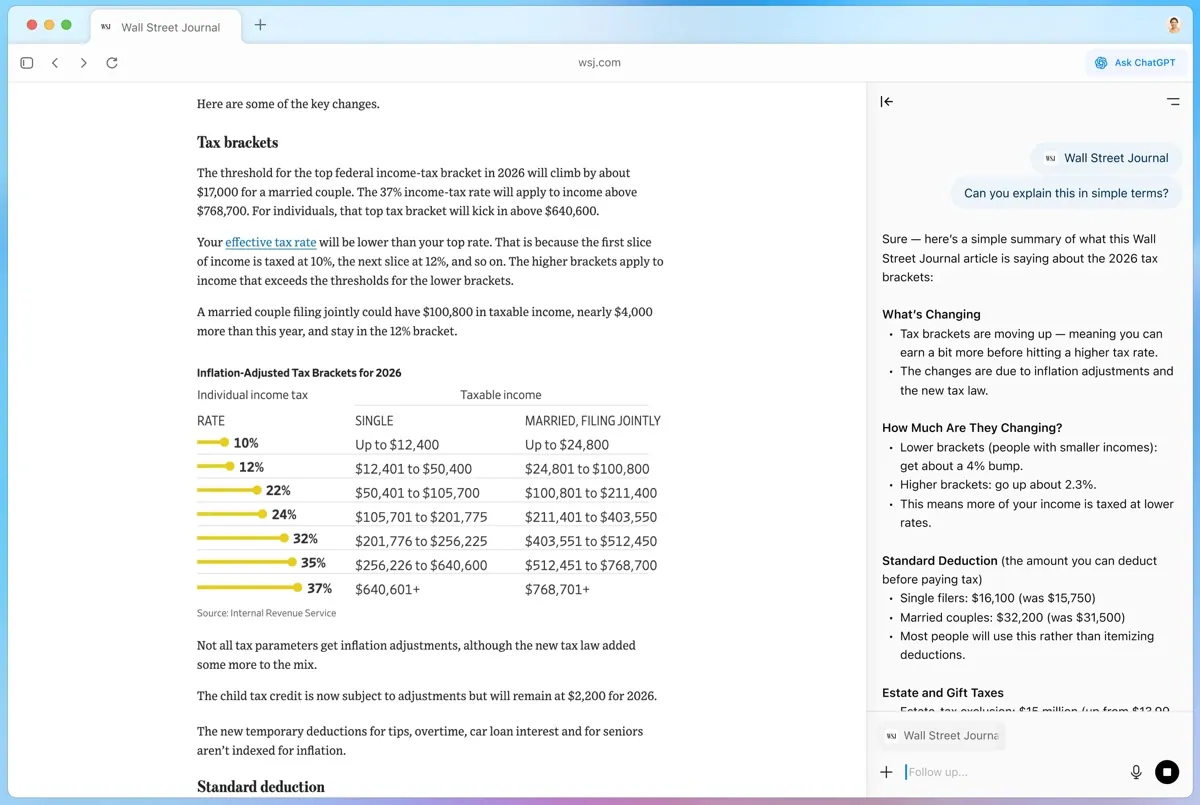Reload the wsj.com page
Screen dimensions: 1200x805
(112, 62)
